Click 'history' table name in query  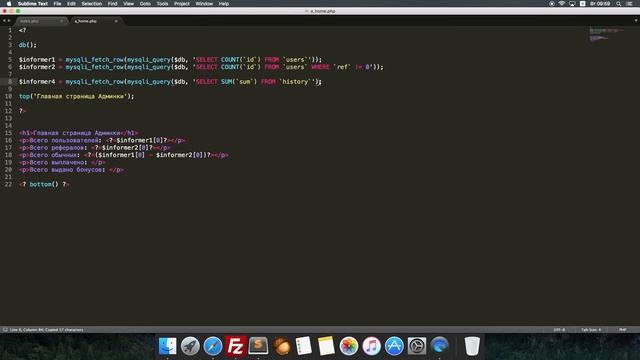tap(295, 82)
